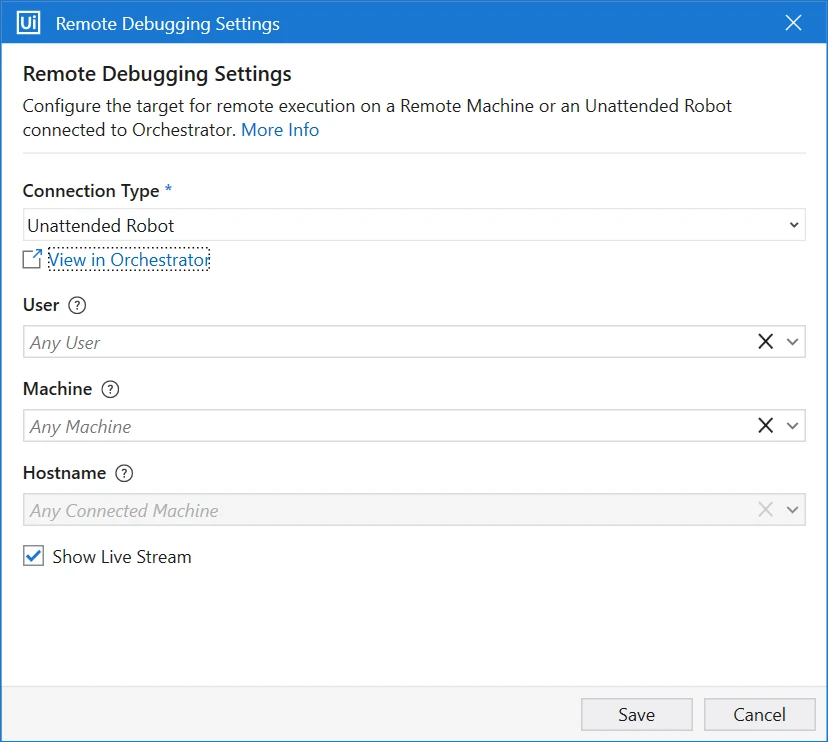828x742 pixels.
Task: Expand the Machine dropdown chevron
Action: tap(792, 426)
